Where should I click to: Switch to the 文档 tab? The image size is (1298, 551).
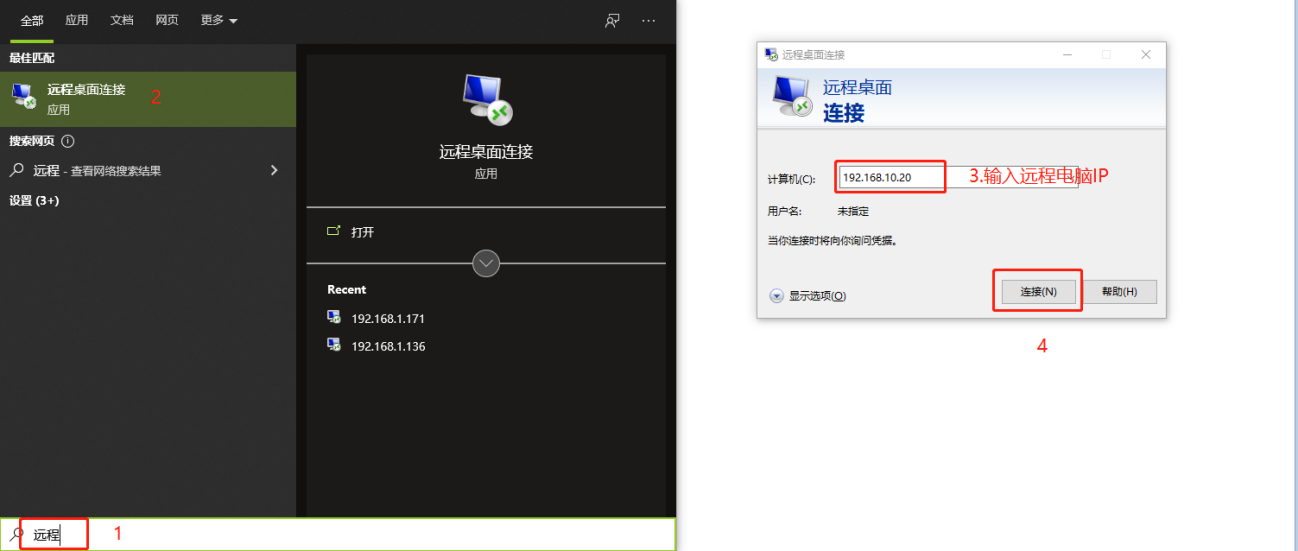(x=122, y=20)
